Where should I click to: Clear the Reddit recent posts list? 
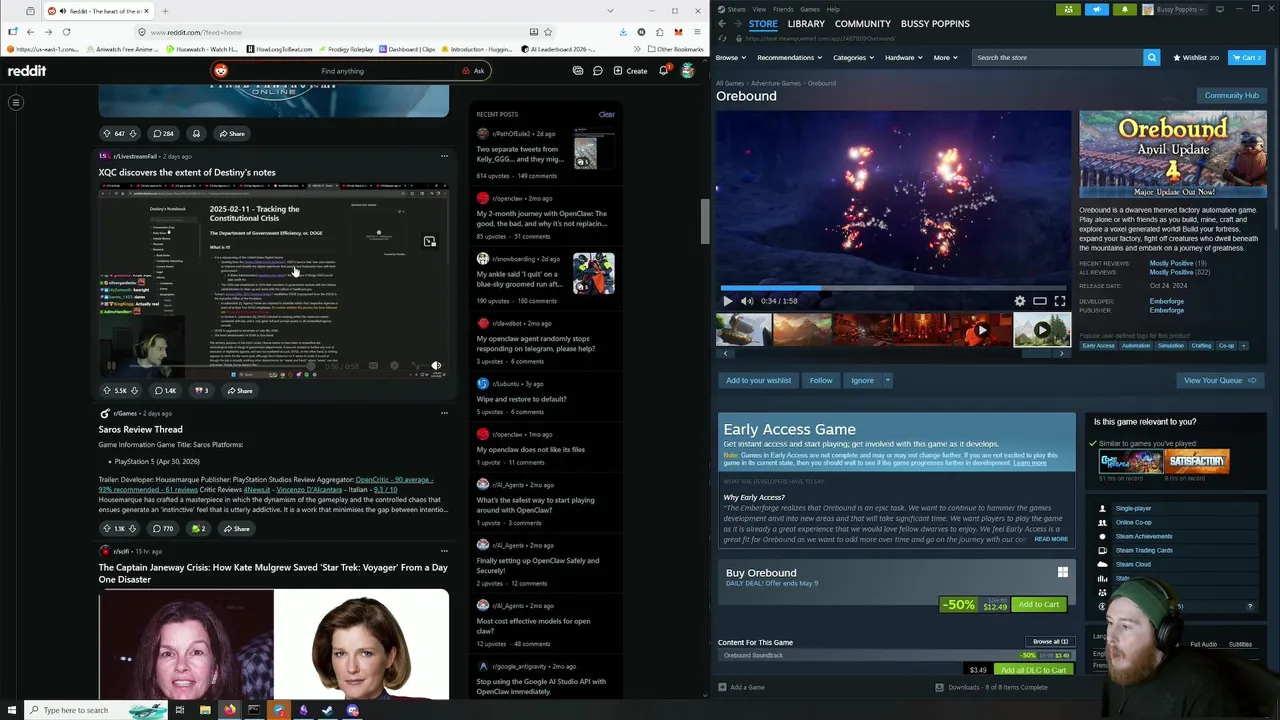pos(606,114)
